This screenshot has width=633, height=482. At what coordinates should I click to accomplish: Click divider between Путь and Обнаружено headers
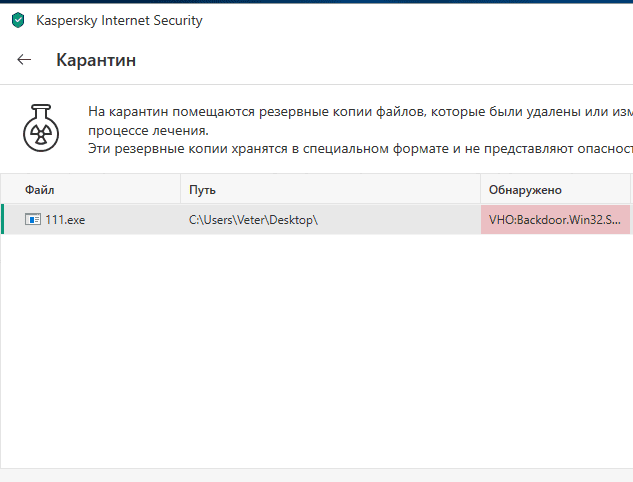[x=481, y=189]
